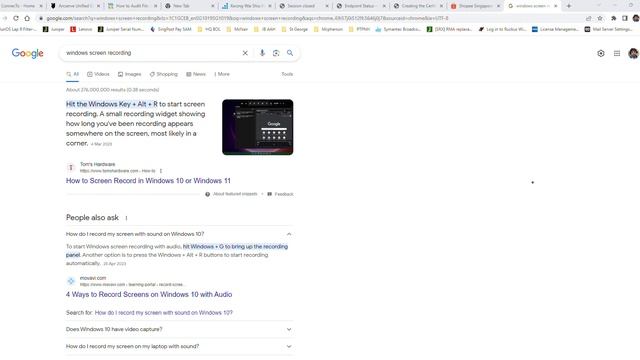Viewport: 640px width, 360px height.
Task: Switch to the New Tab browser tab
Action: click(189, 6)
